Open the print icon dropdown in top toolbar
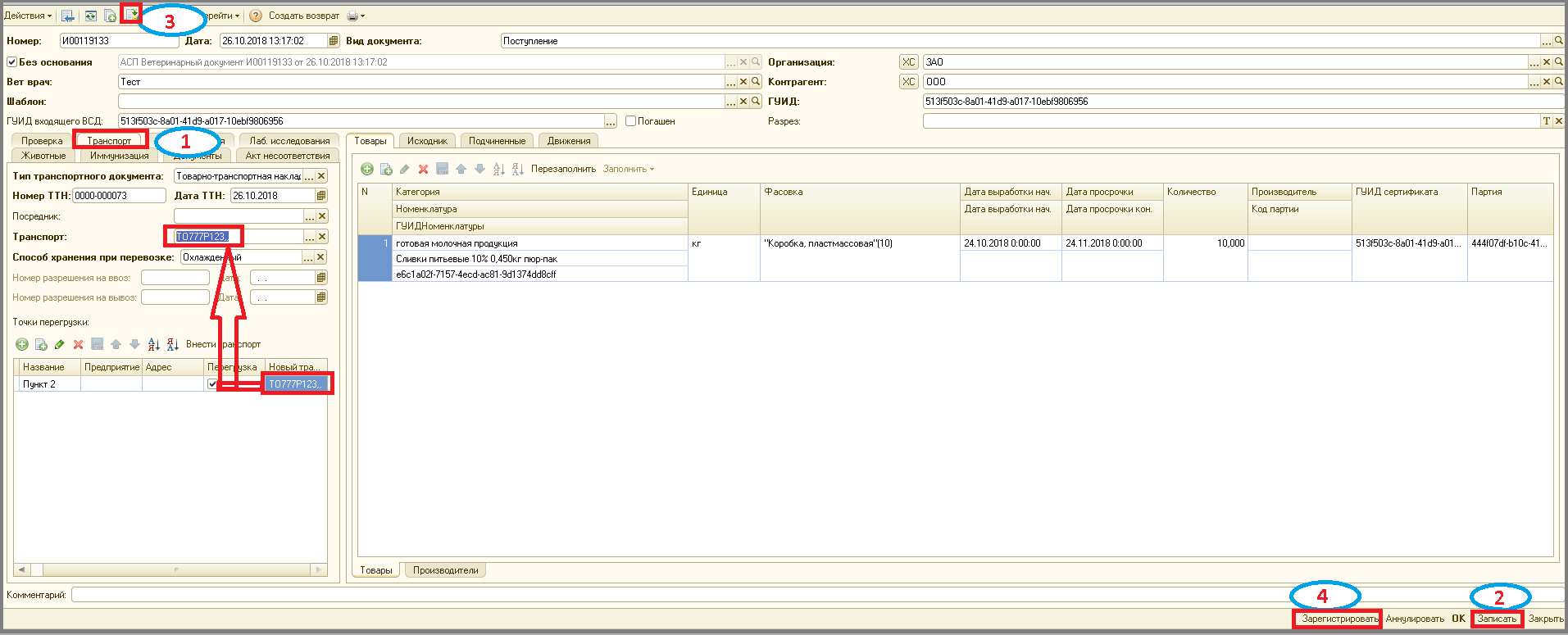Image resolution: width=1568 pixels, height=635 pixels. [x=355, y=16]
